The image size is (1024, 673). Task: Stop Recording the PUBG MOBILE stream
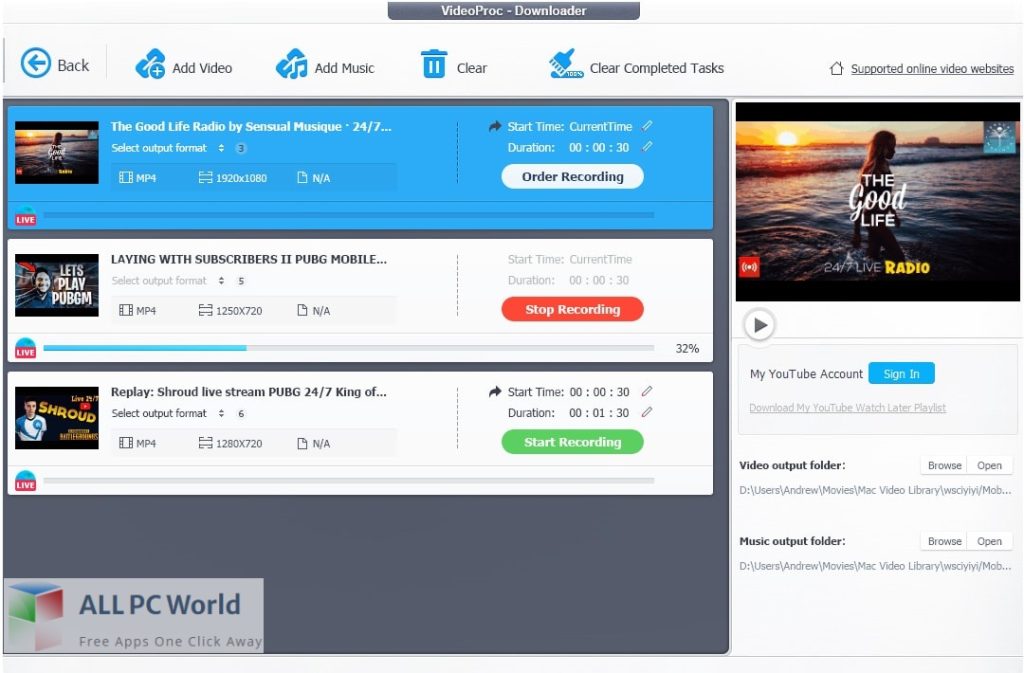click(x=572, y=309)
